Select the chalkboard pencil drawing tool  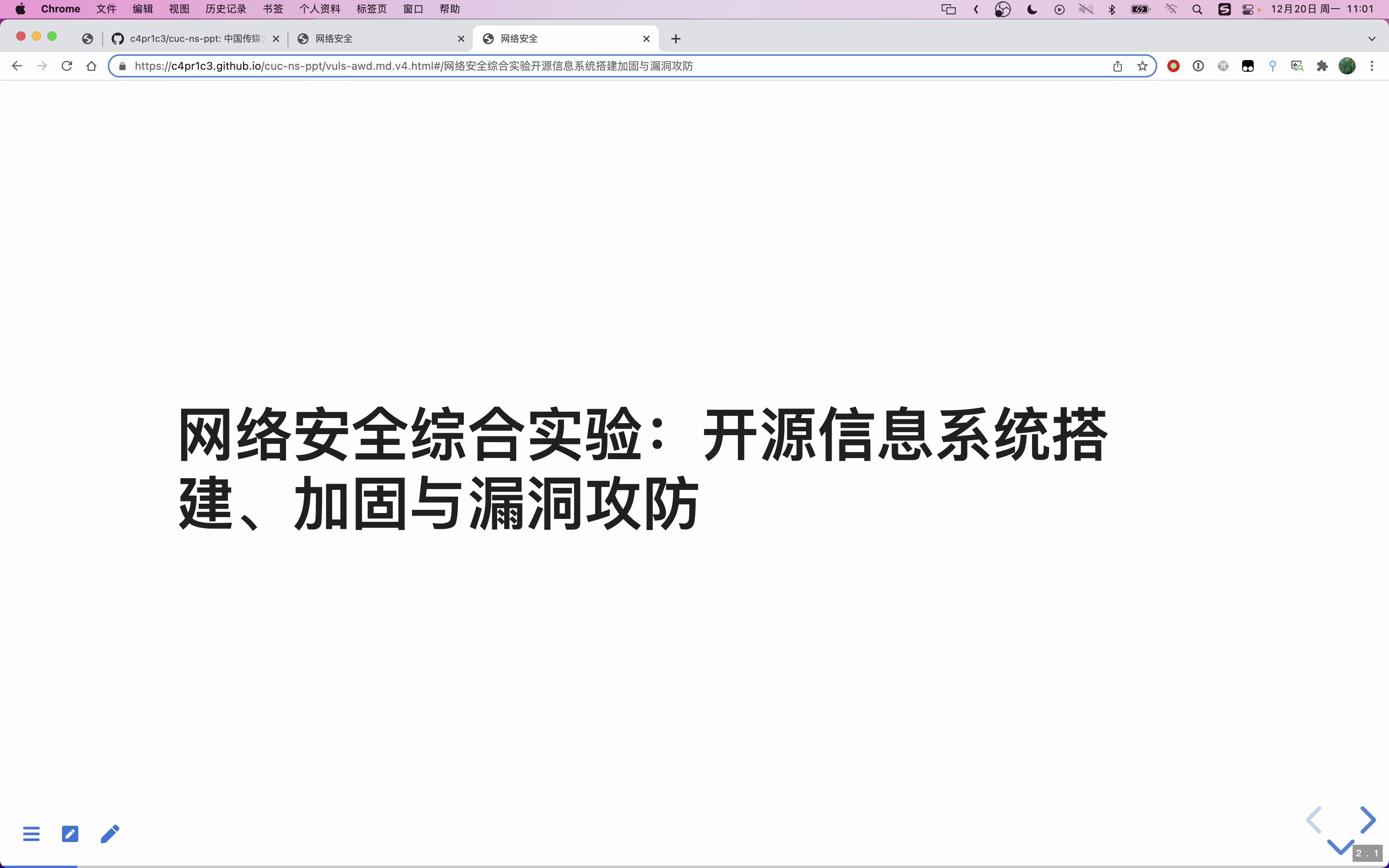(x=110, y=834)
